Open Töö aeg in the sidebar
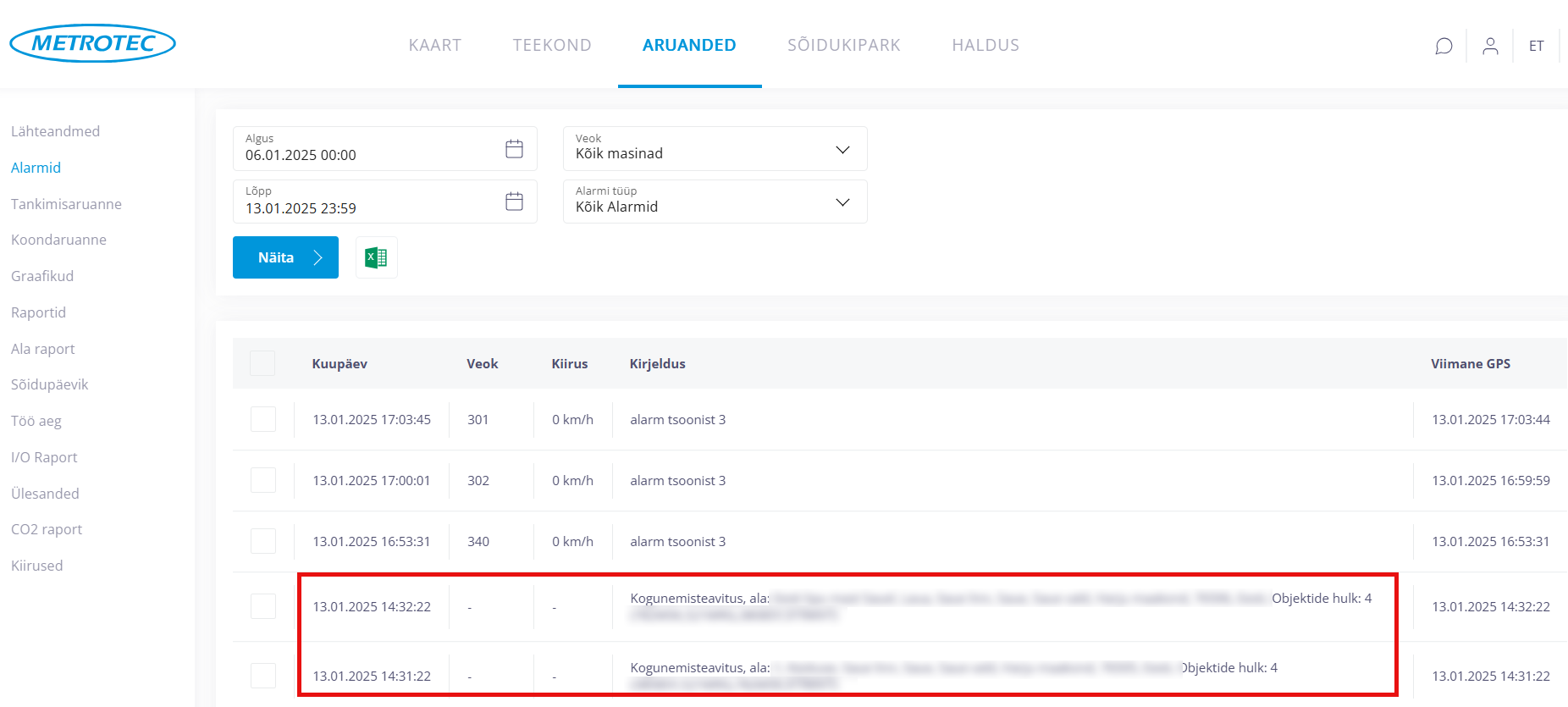This screenshot has height=707, width=1568. tap(36, 421)
